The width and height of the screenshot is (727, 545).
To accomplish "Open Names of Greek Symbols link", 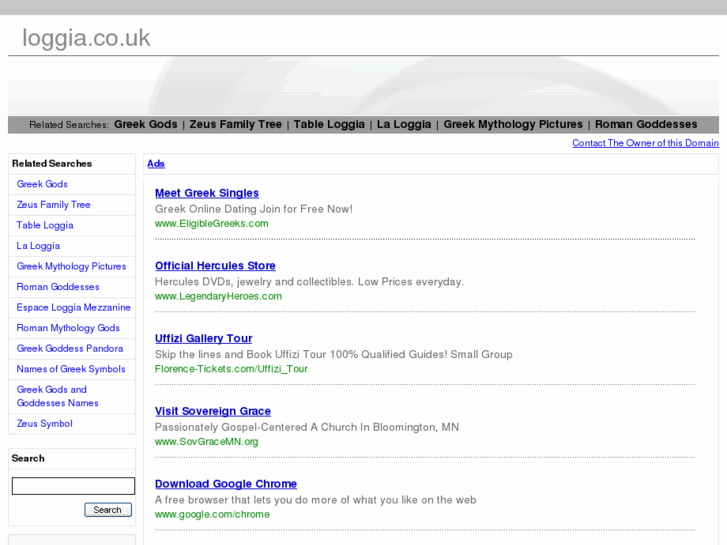I will (x=71, y=369).
